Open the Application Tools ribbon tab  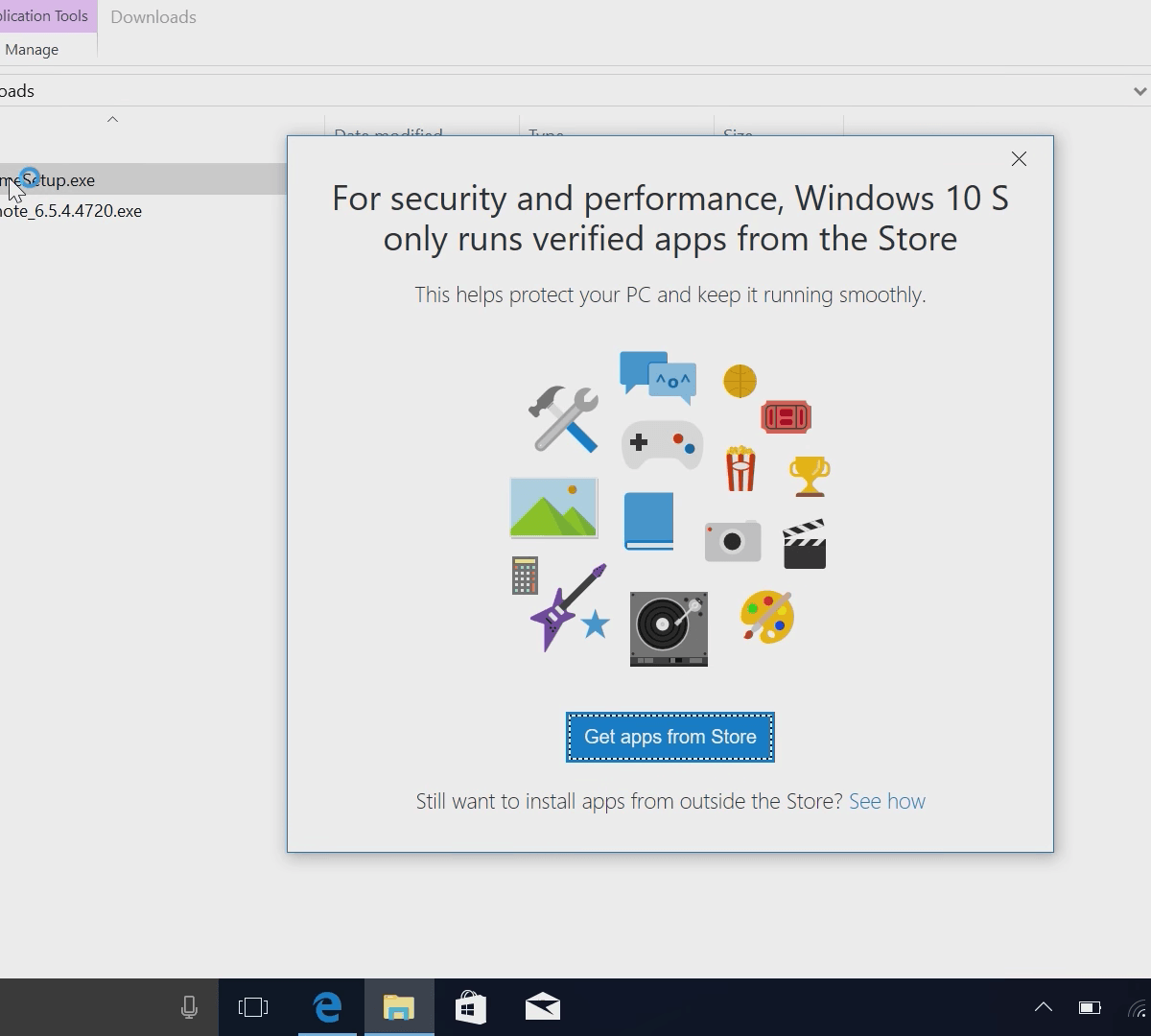click(46, 16)
